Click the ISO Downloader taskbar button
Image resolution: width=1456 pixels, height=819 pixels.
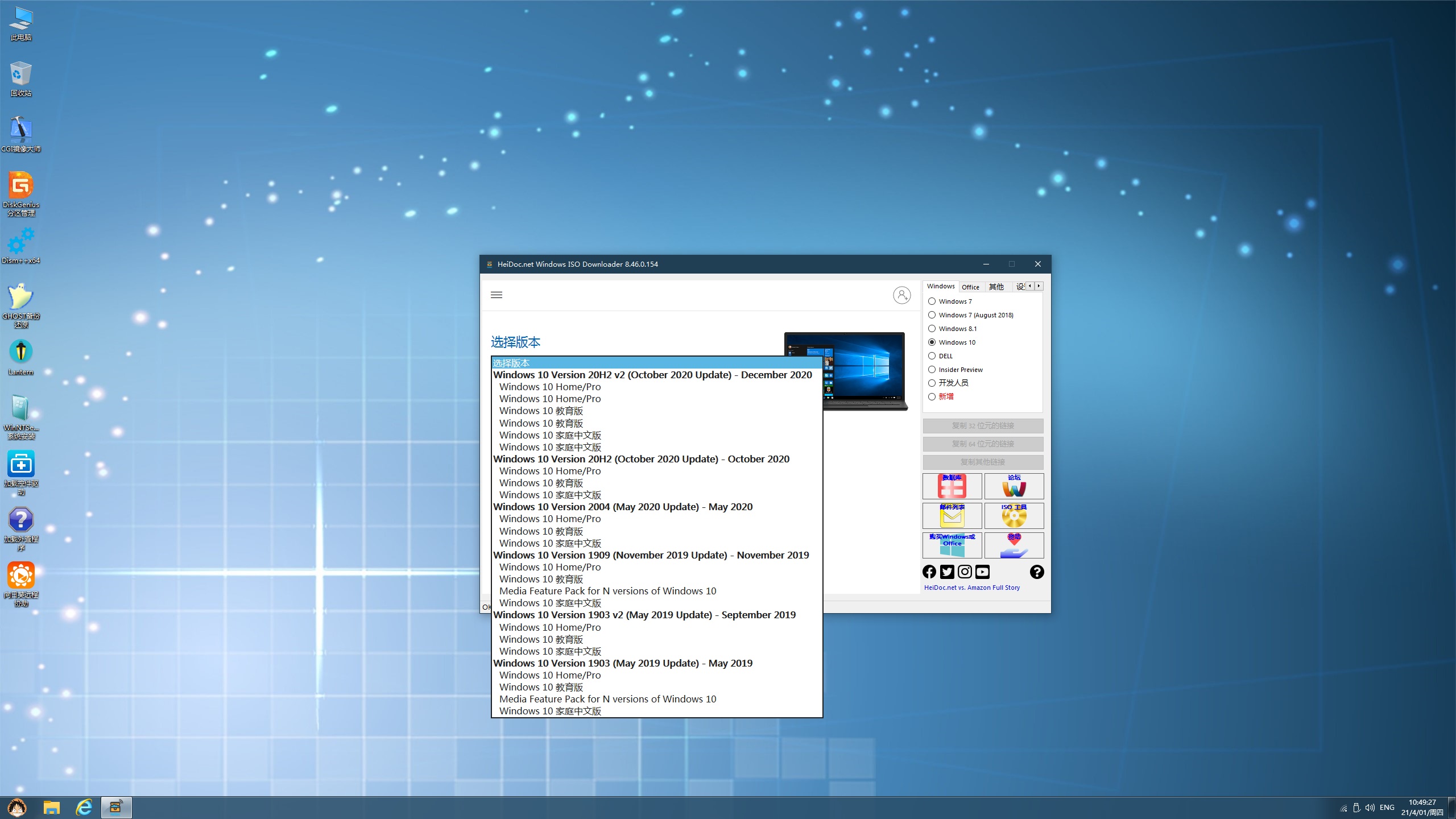(117, 808)
